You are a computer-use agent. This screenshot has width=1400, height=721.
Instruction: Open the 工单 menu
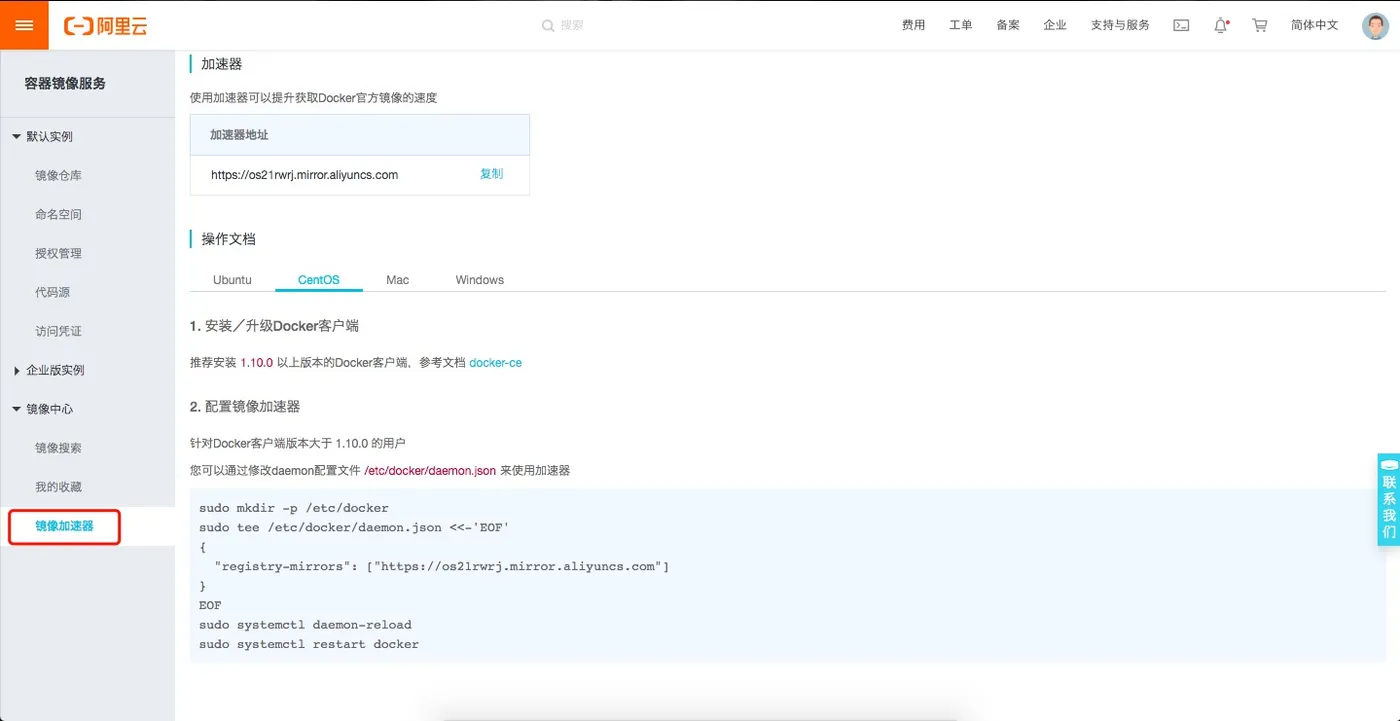pyautogui.click(x=960, y=26)
